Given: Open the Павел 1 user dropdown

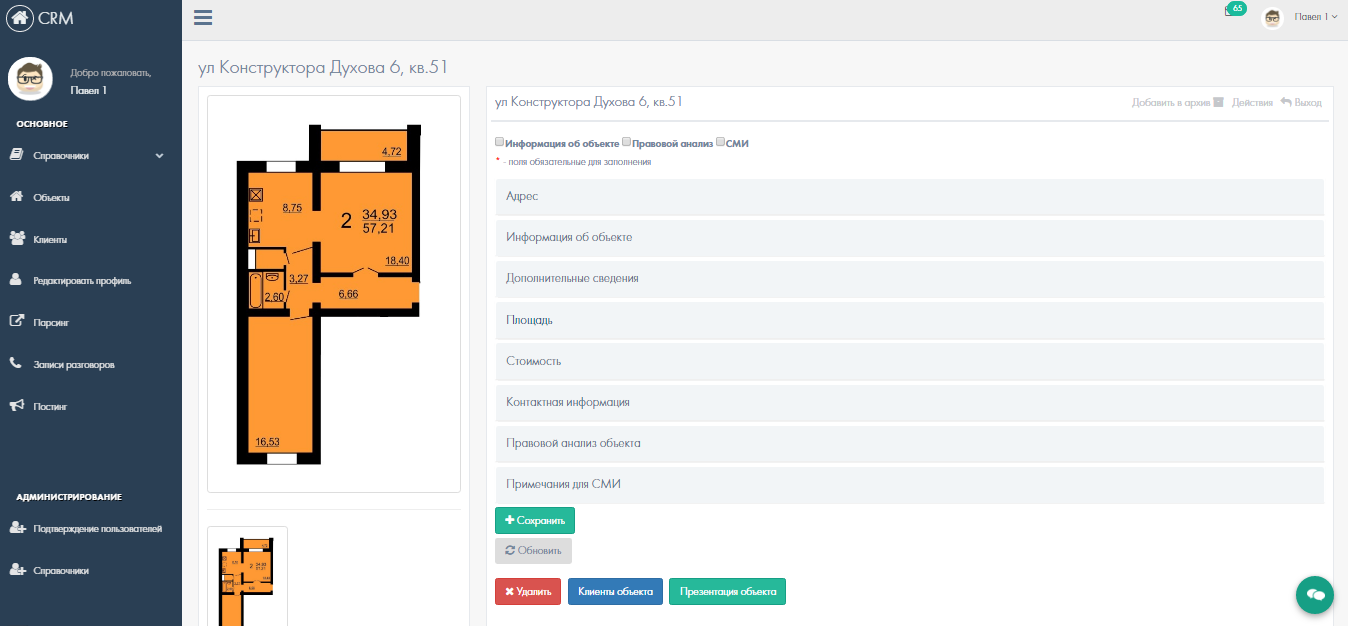Looking at the screenshot, I should 1315,17.
